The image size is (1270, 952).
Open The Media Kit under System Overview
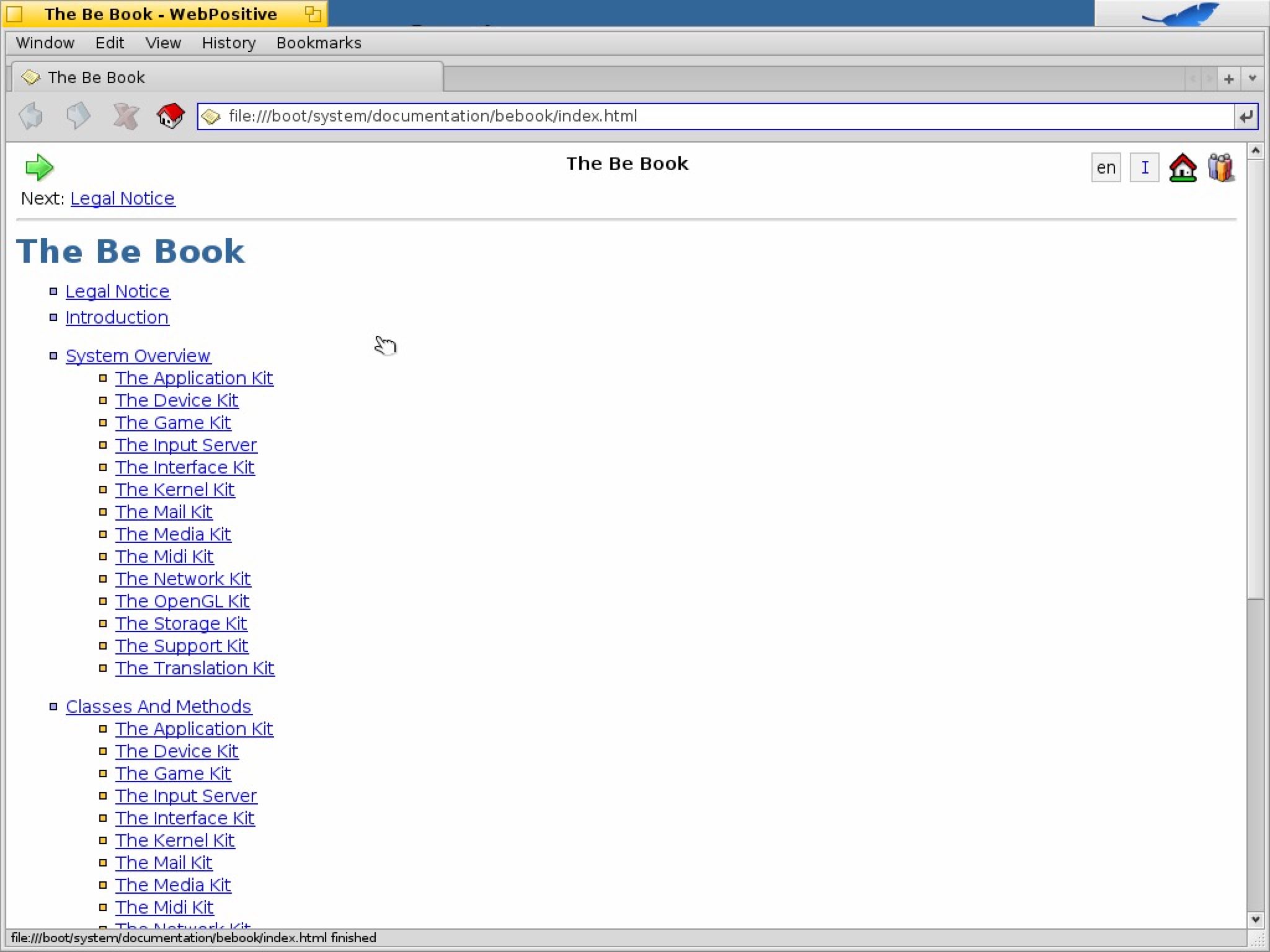coord(173,534)
